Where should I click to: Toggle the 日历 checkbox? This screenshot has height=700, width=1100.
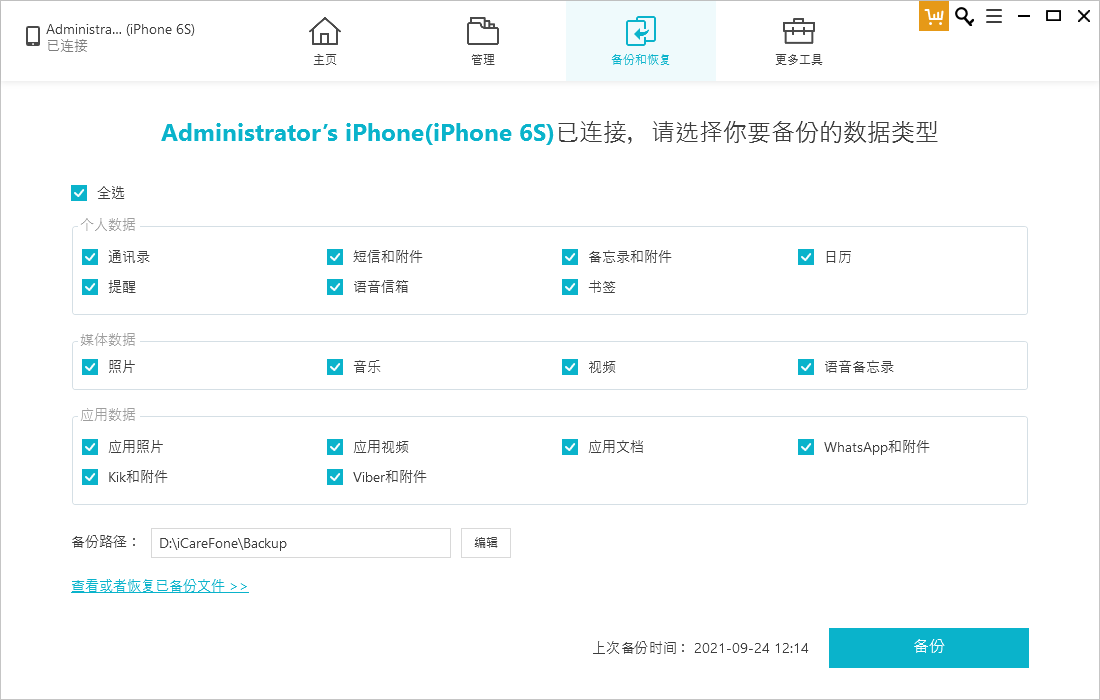coord(806,256)
